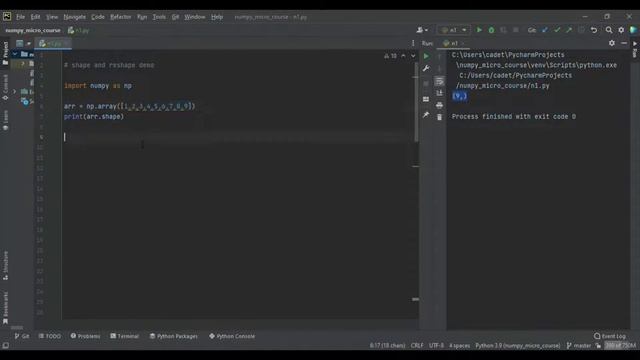The height and width of the screenshot is (360, 640).
Task: Open Git tool window button
Action: pyautogui.click(x=22, y=336)
